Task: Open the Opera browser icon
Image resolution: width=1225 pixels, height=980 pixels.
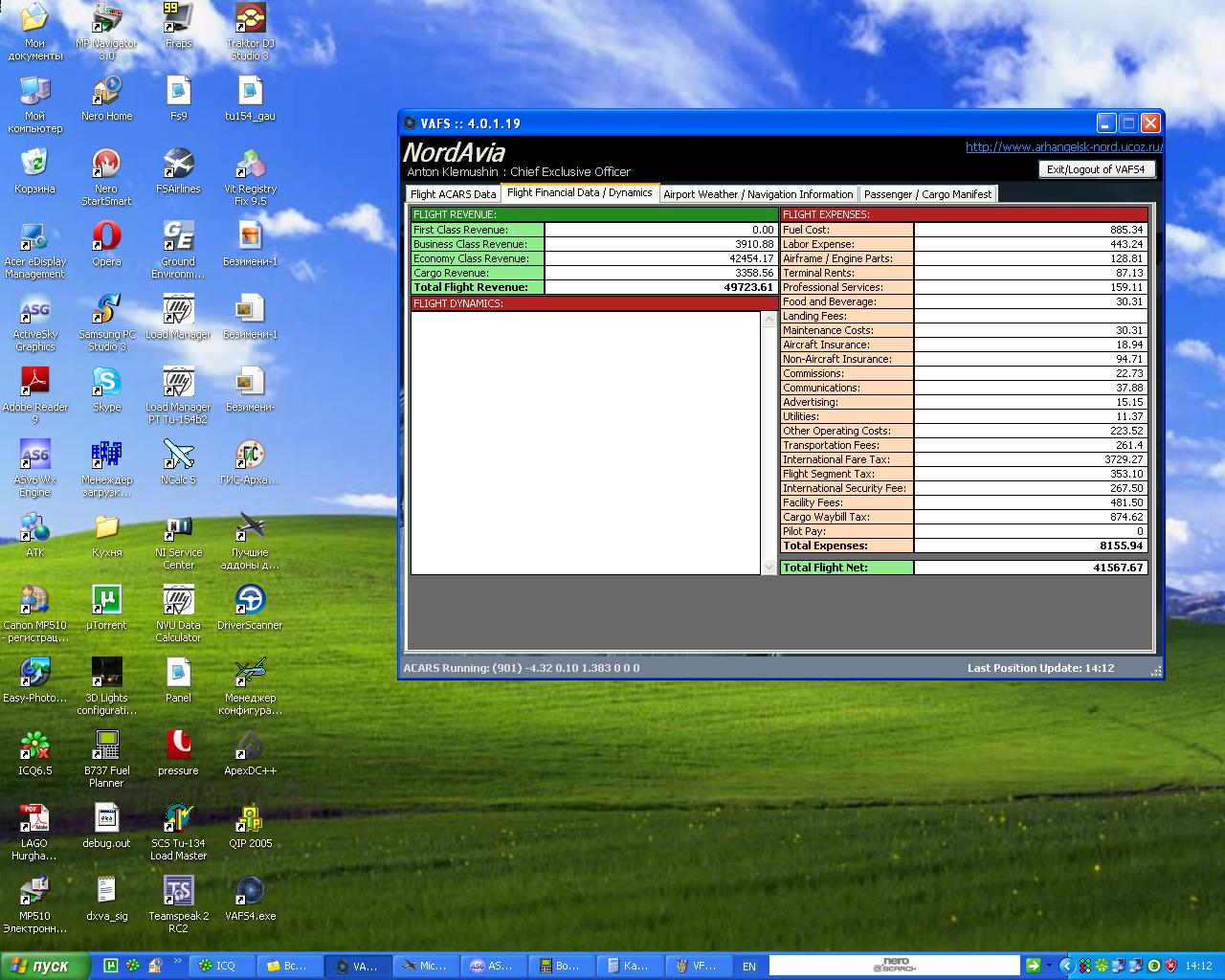Action: coord(106,243)
